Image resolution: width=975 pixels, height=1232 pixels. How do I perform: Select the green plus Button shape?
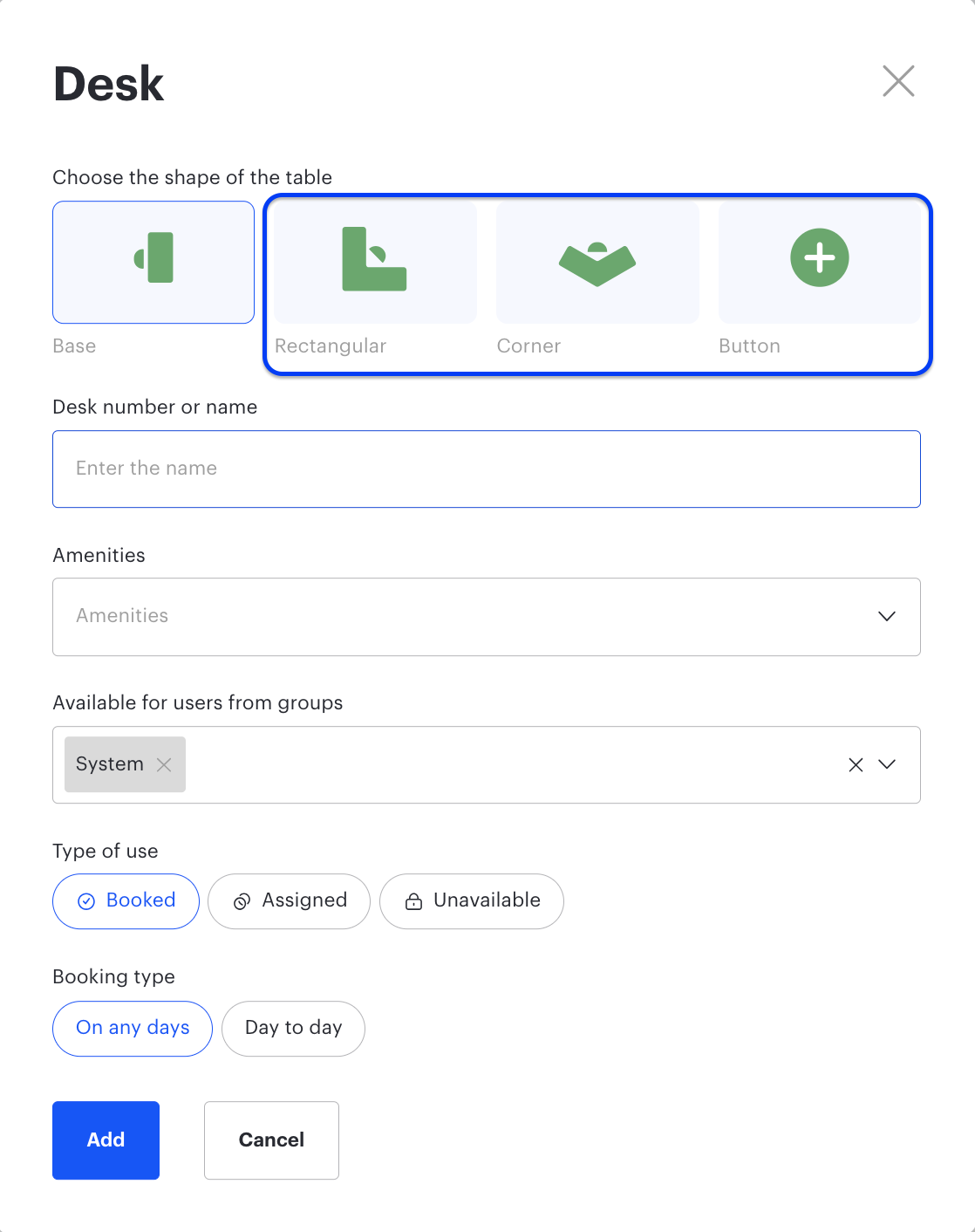pos(820,257)
